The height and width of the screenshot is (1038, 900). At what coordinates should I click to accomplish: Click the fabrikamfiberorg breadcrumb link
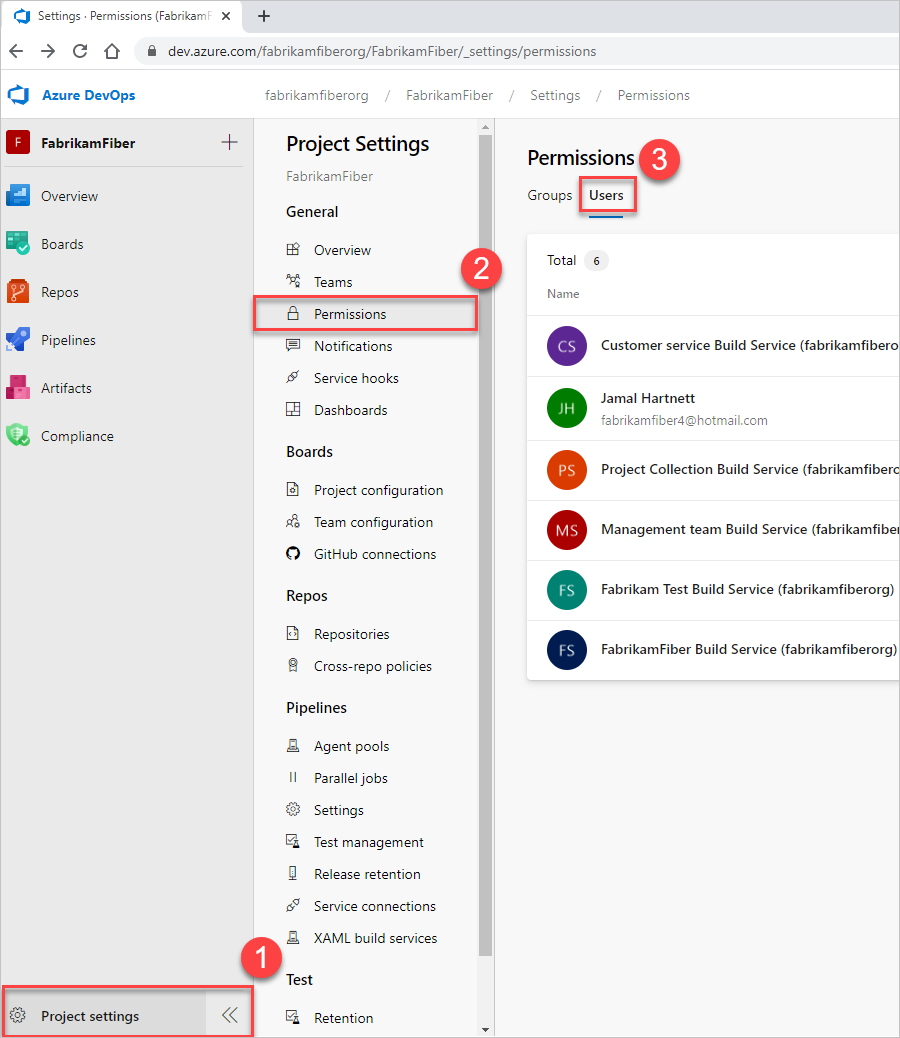coord(316,95)
